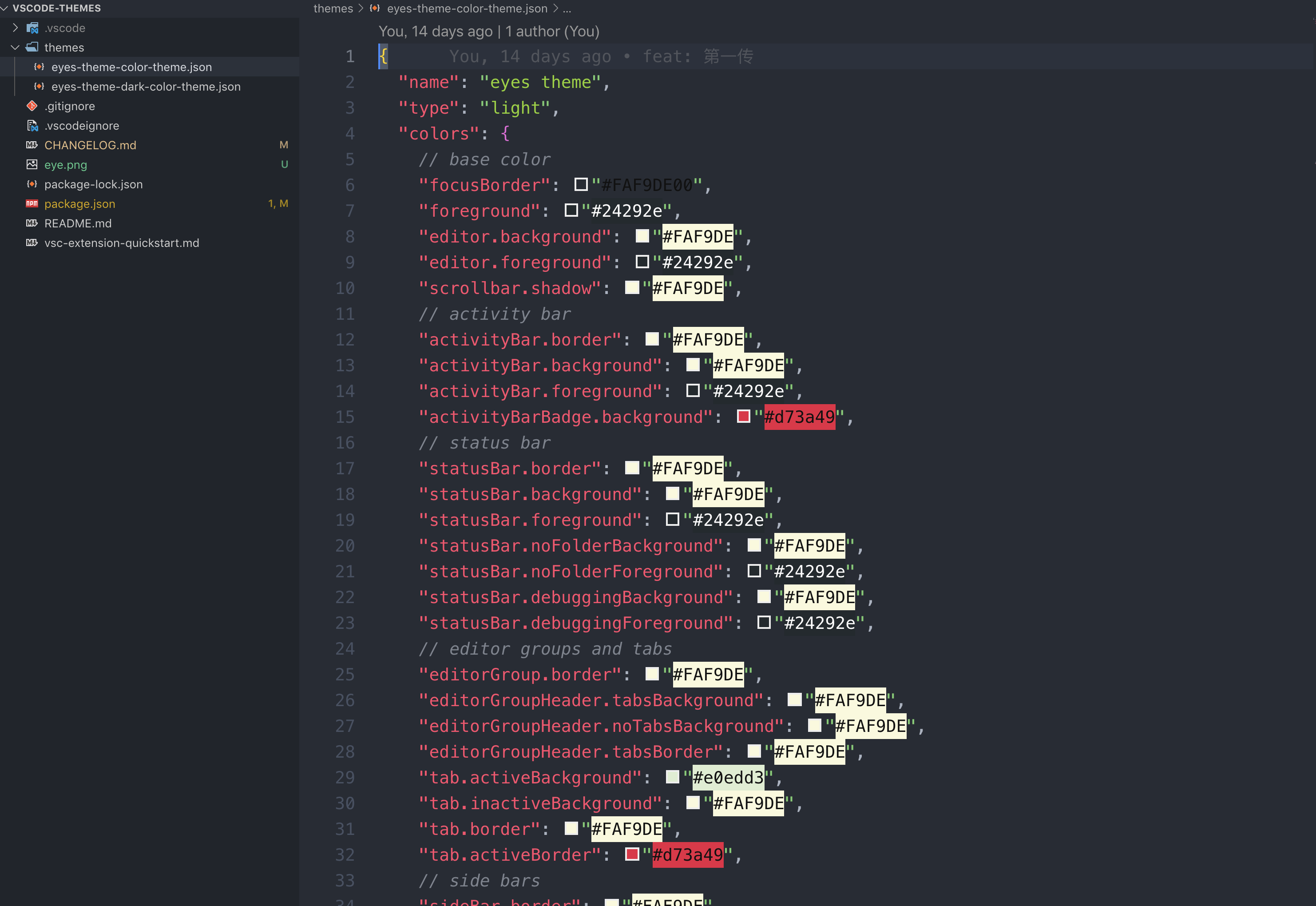
Task: Click JSON icon beside eyes-theme-dark-color-theme.json
Action: point(39,86)
